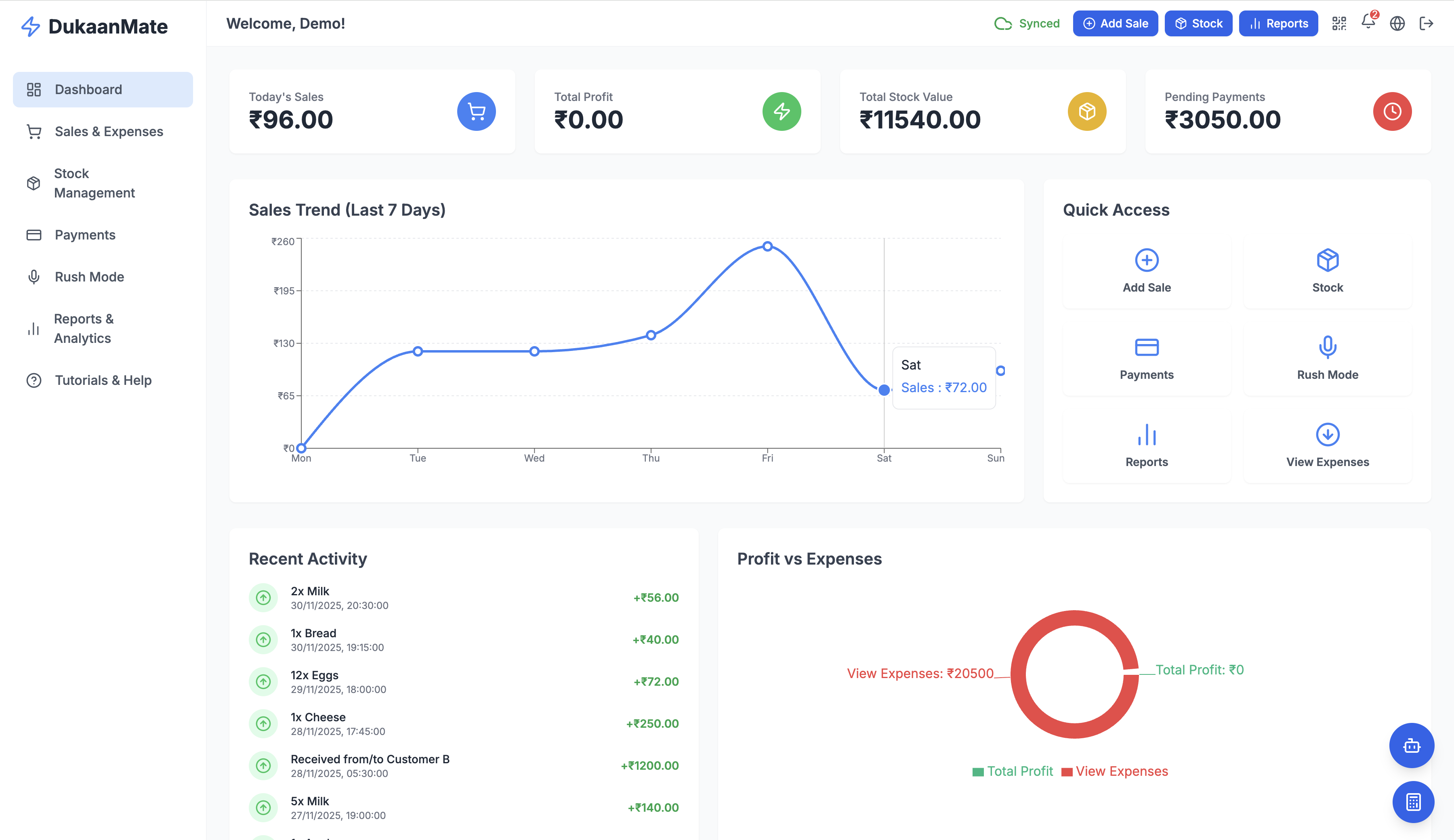The width and height of the screenshot is (1454, 840).
Task: Click the globe language icon
Action: [1397, 23]
